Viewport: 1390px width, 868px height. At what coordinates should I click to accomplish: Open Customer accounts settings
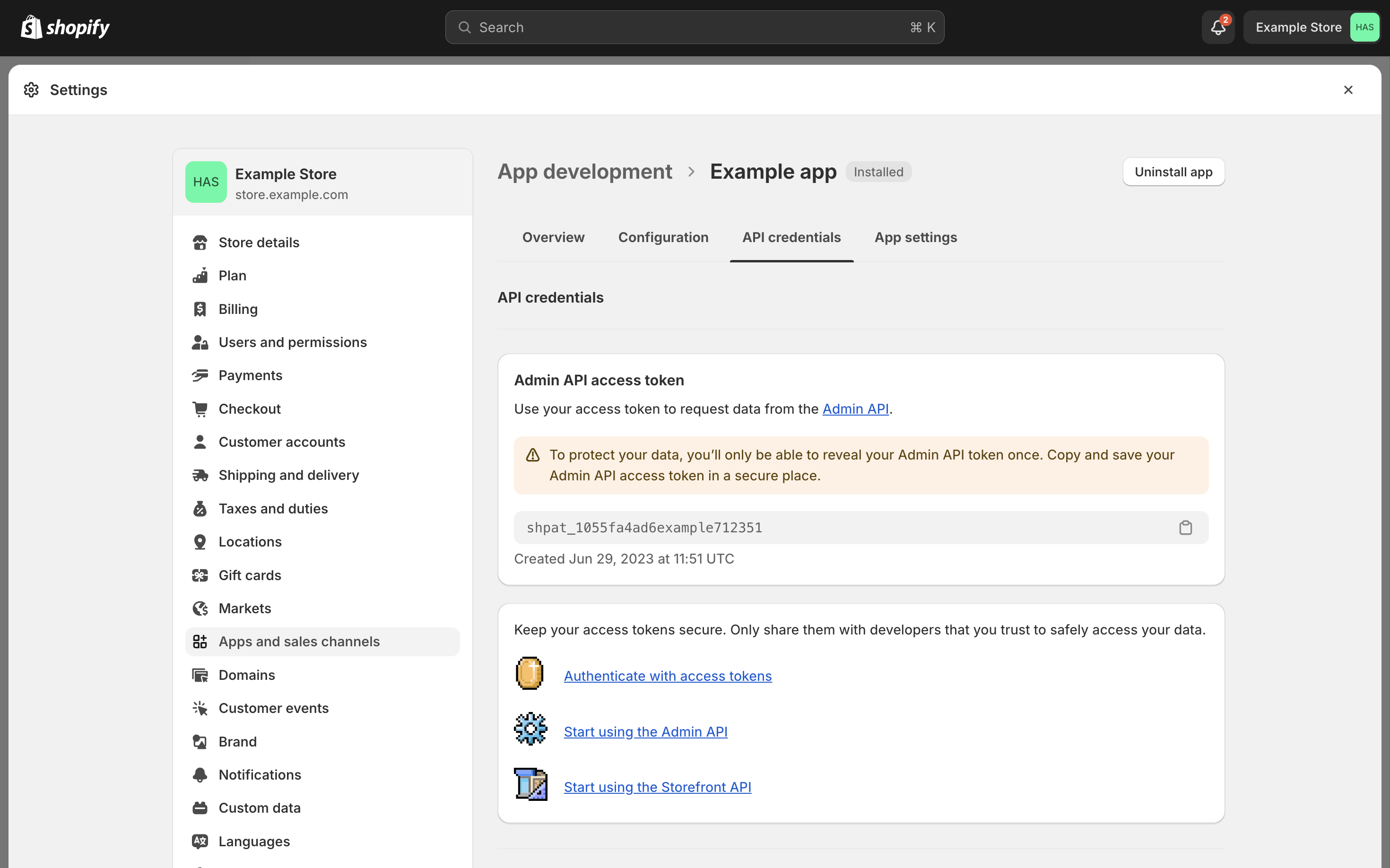click(x=322, y=442)
